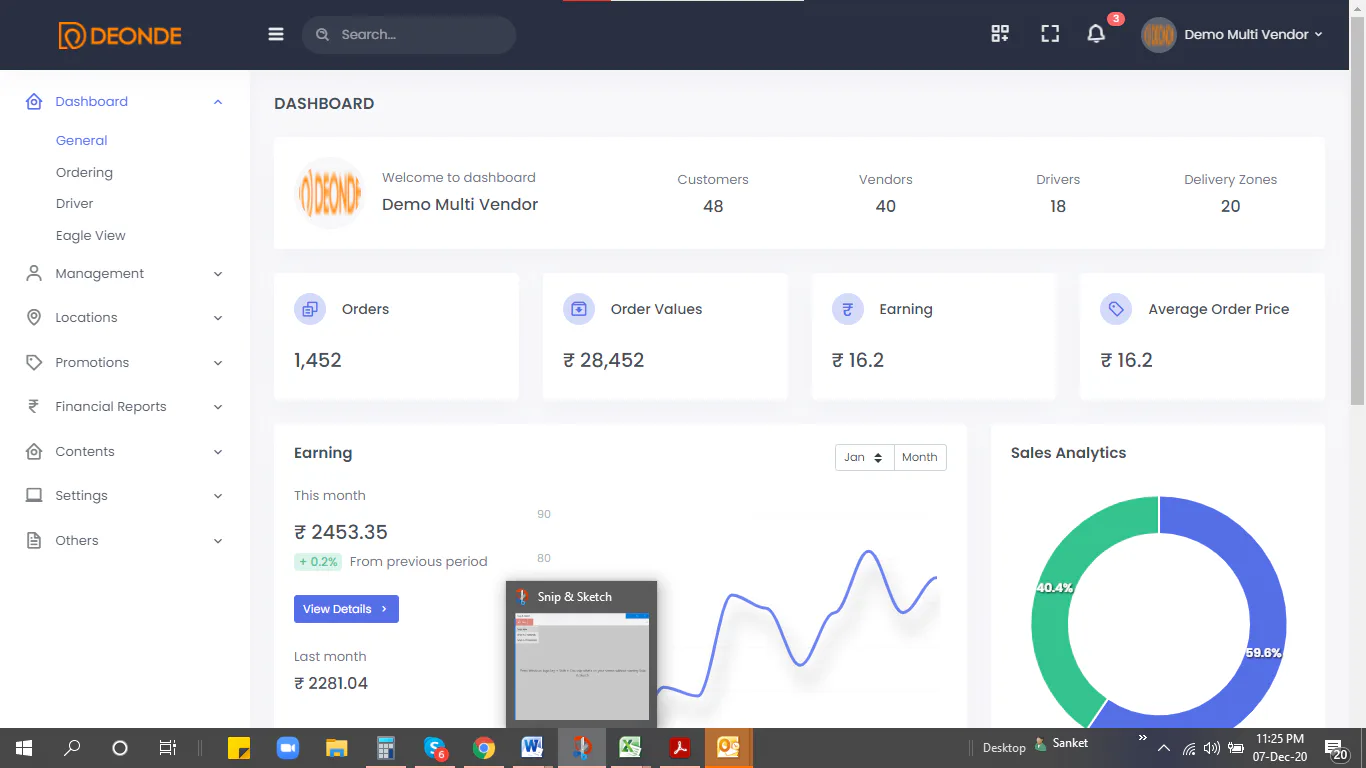Open Skype from the taskbar

point(435,748)
